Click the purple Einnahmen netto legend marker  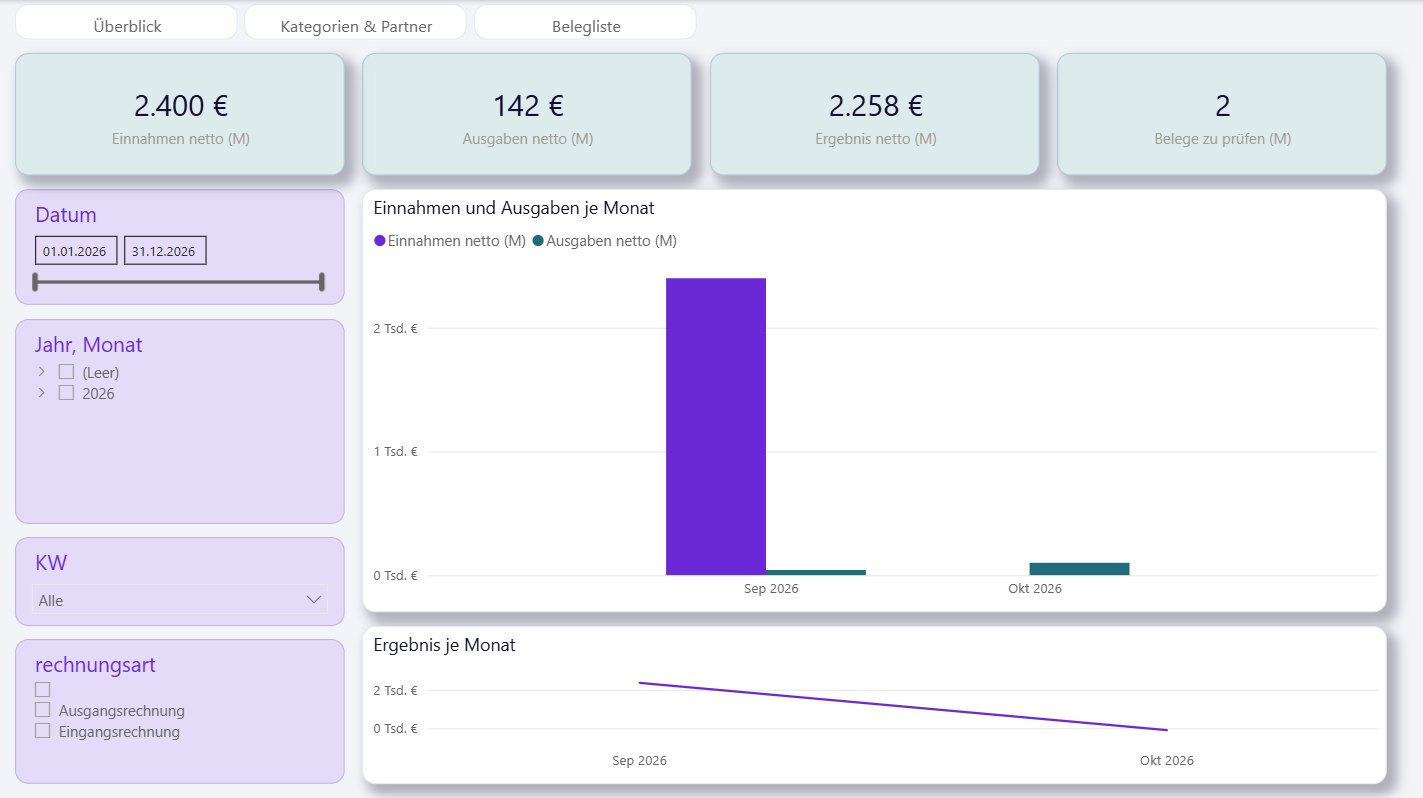[x=380, y=241]
